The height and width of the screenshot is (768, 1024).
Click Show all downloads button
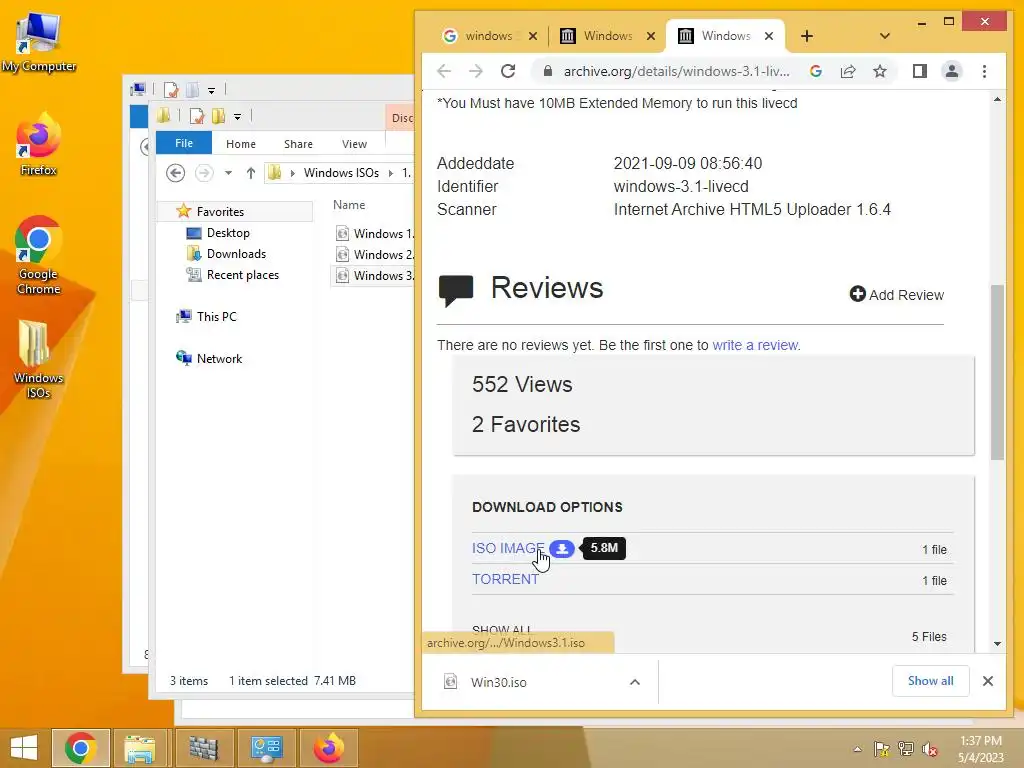pyautogui.click(x=931, y=681)
